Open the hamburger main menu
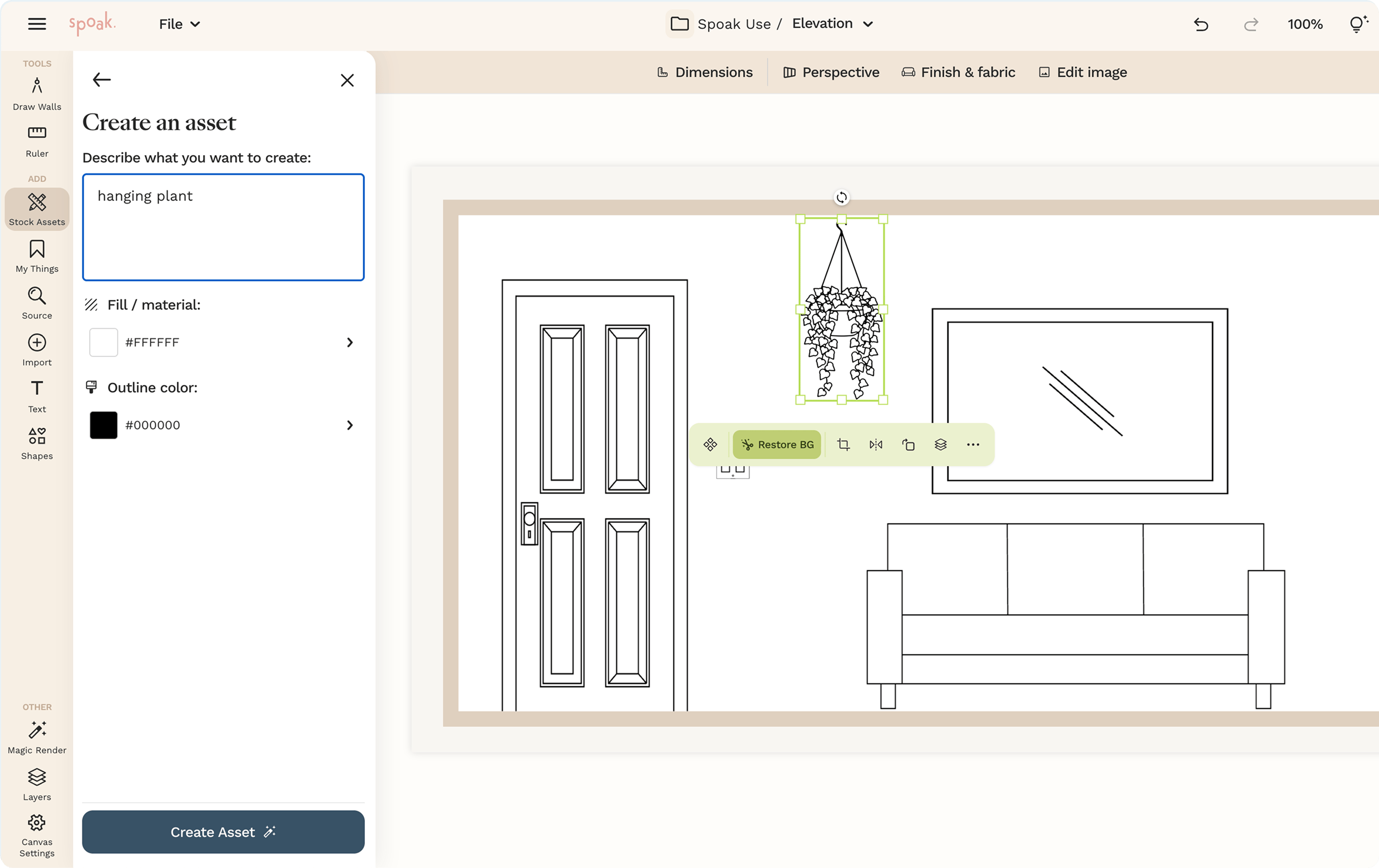The width and height of the screenshot is (1379, 868). [x=36, y=24]
